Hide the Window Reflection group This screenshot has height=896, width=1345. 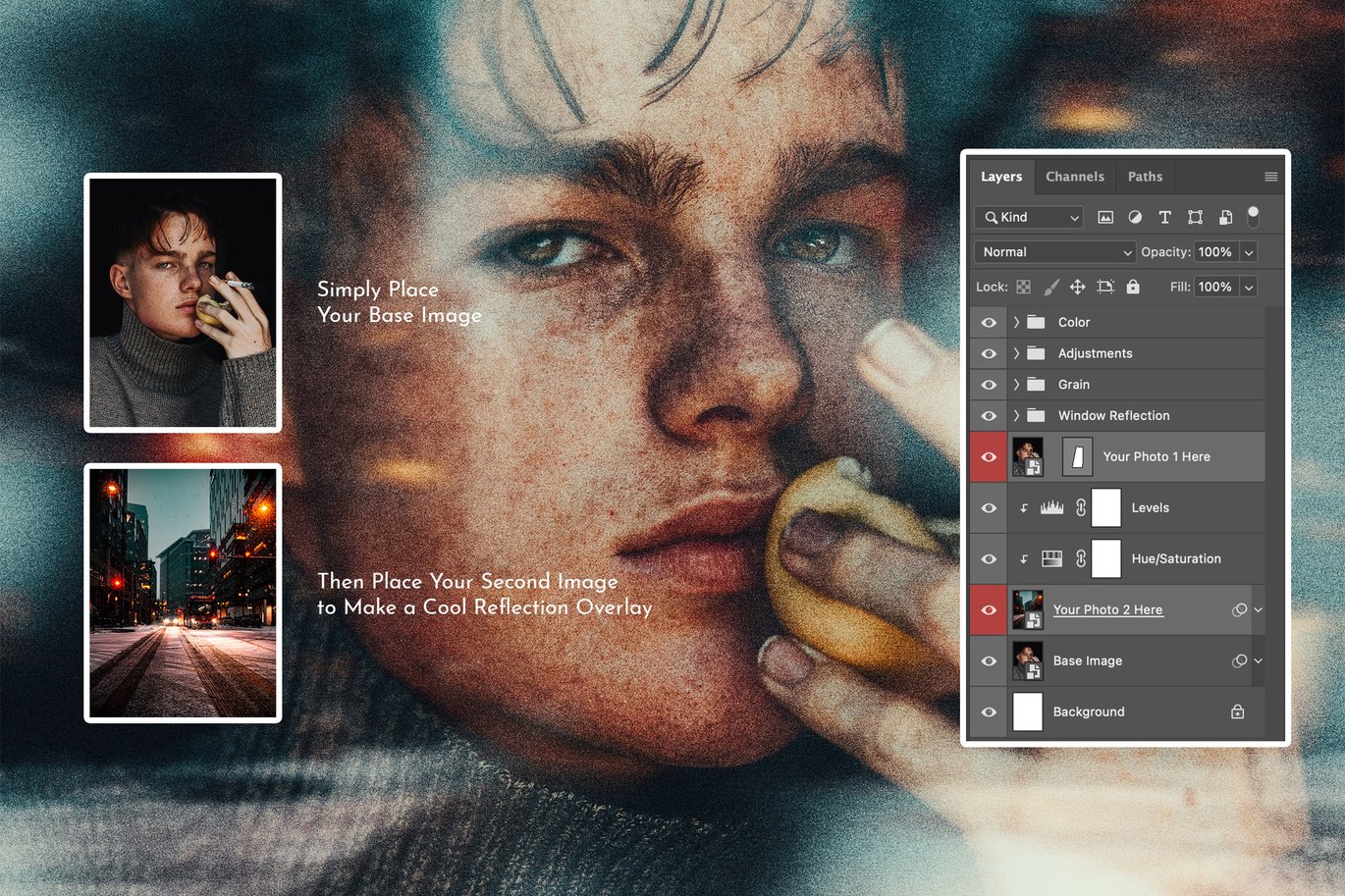click(x=989, y=415)
